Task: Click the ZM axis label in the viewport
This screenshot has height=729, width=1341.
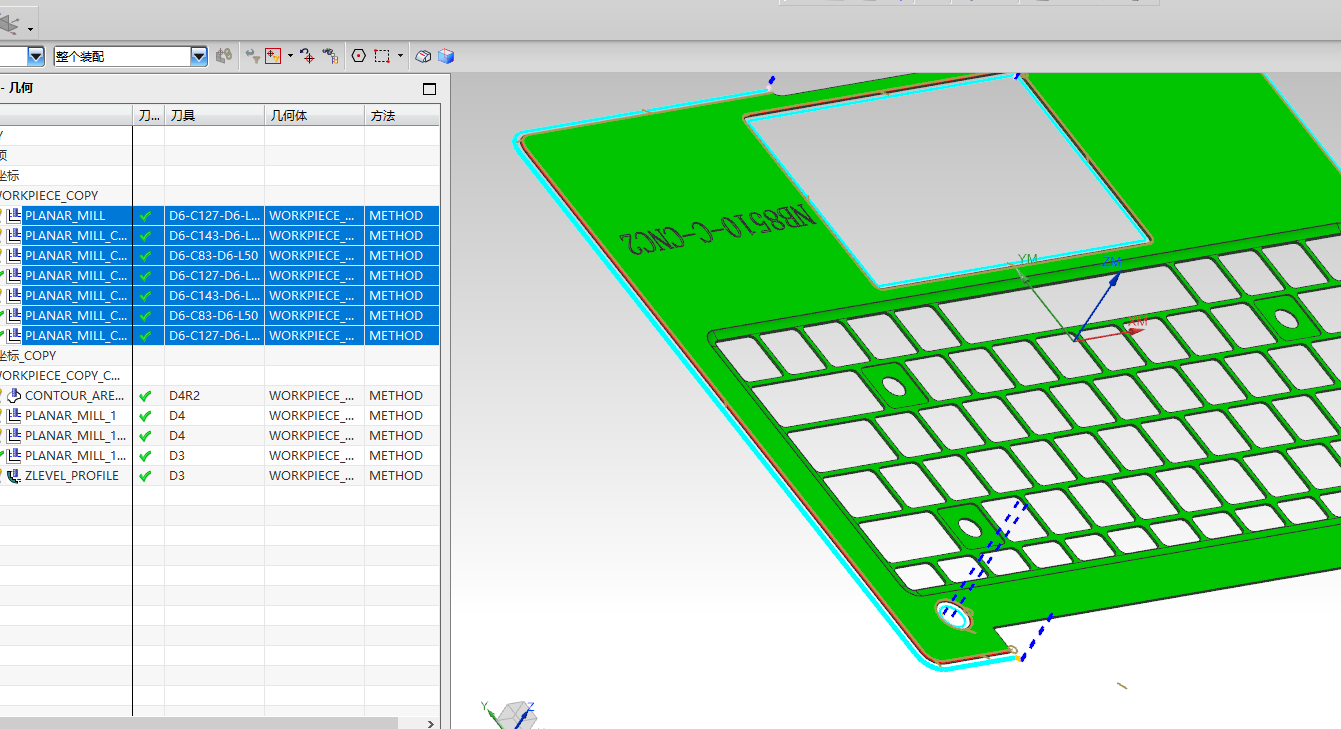Action: [1112, 262]
